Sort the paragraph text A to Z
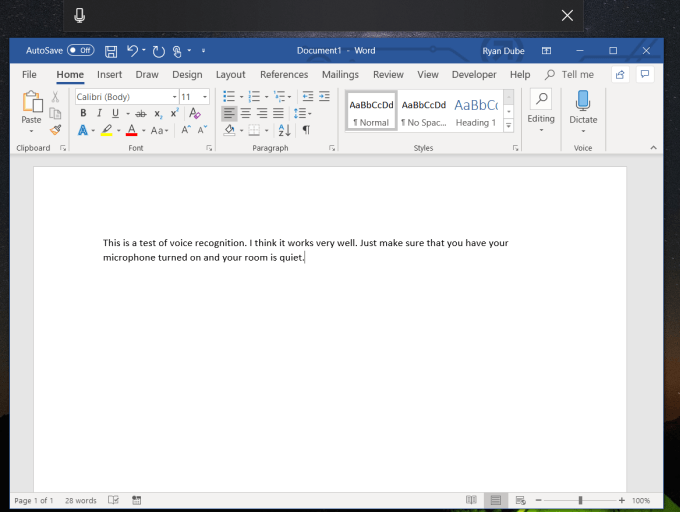 (x=284, y=130)
